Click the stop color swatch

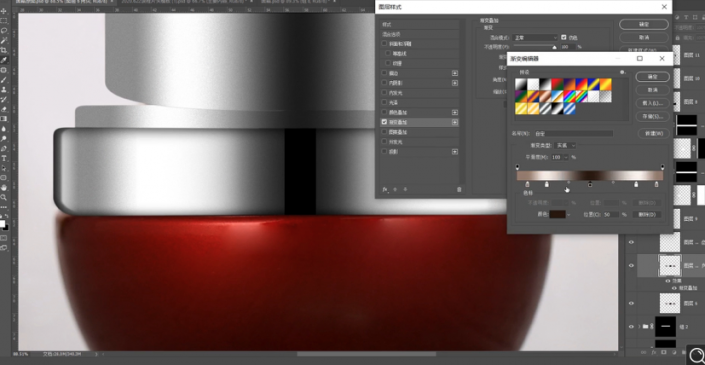coord(558,215)
